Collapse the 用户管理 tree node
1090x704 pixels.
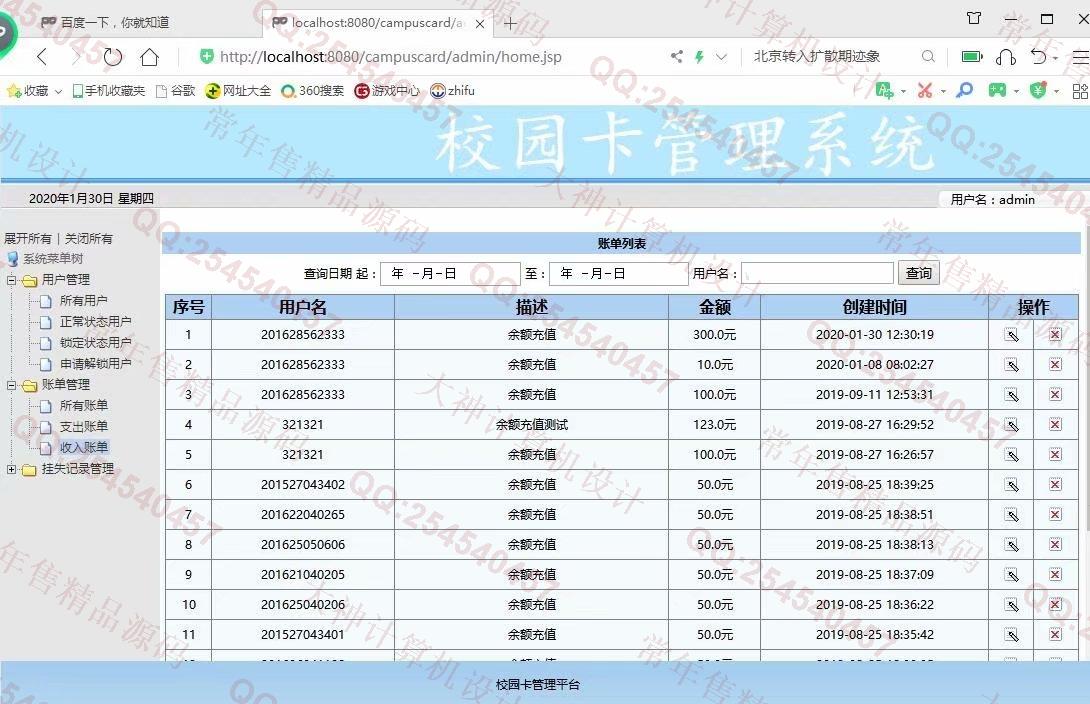point(12,280)
